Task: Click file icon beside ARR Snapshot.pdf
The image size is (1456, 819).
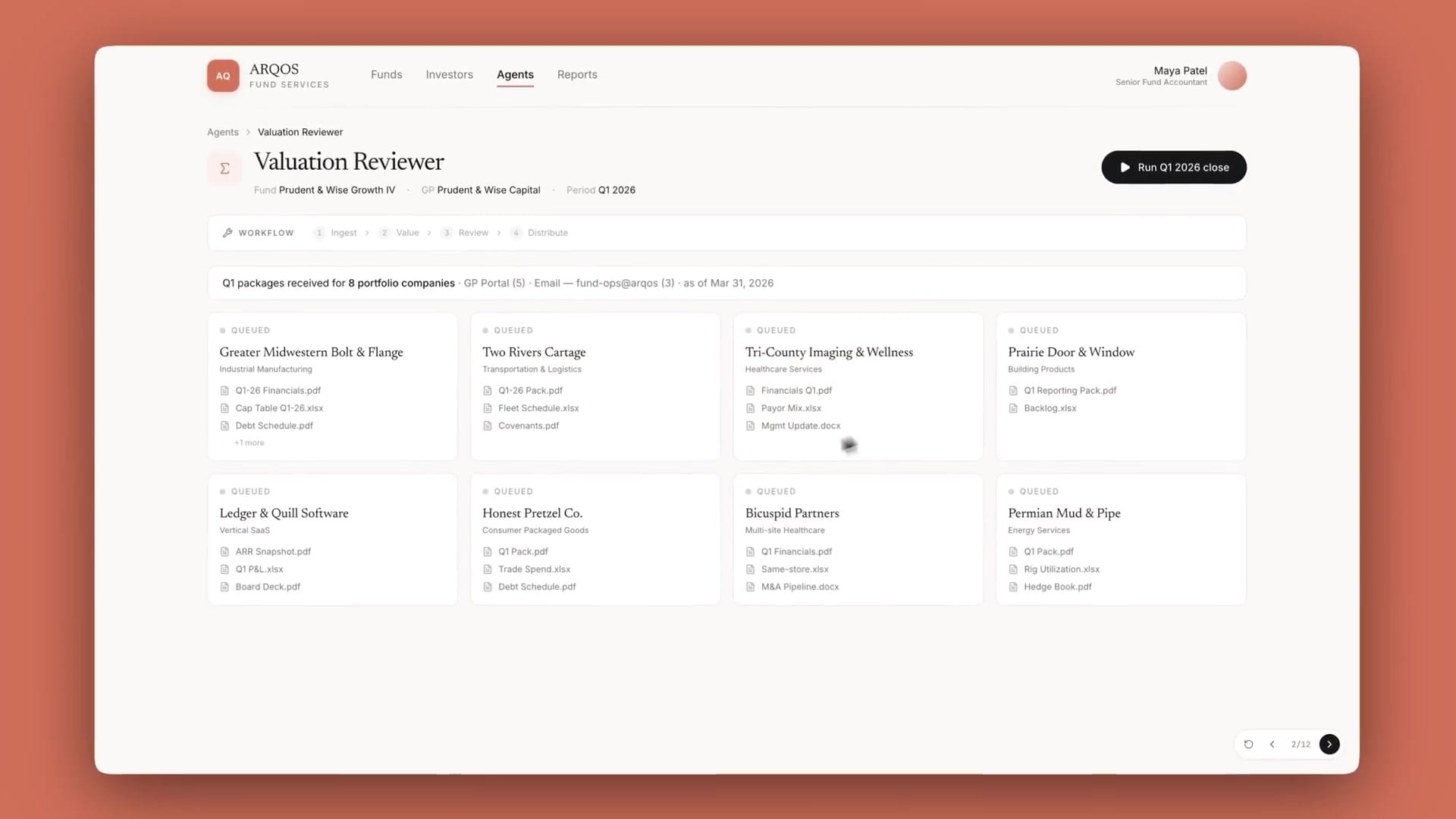Action: pos(224,551)
